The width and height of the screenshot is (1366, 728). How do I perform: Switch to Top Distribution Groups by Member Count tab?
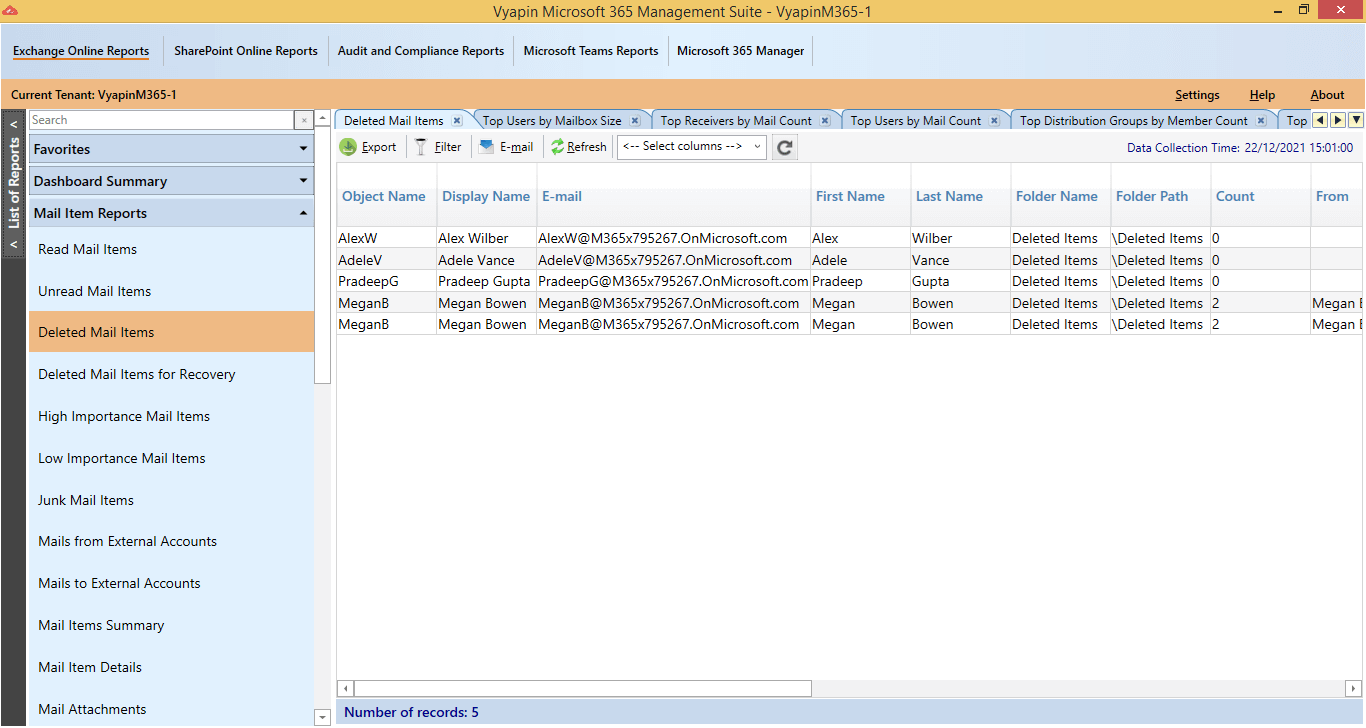[x=1133, y=121]
